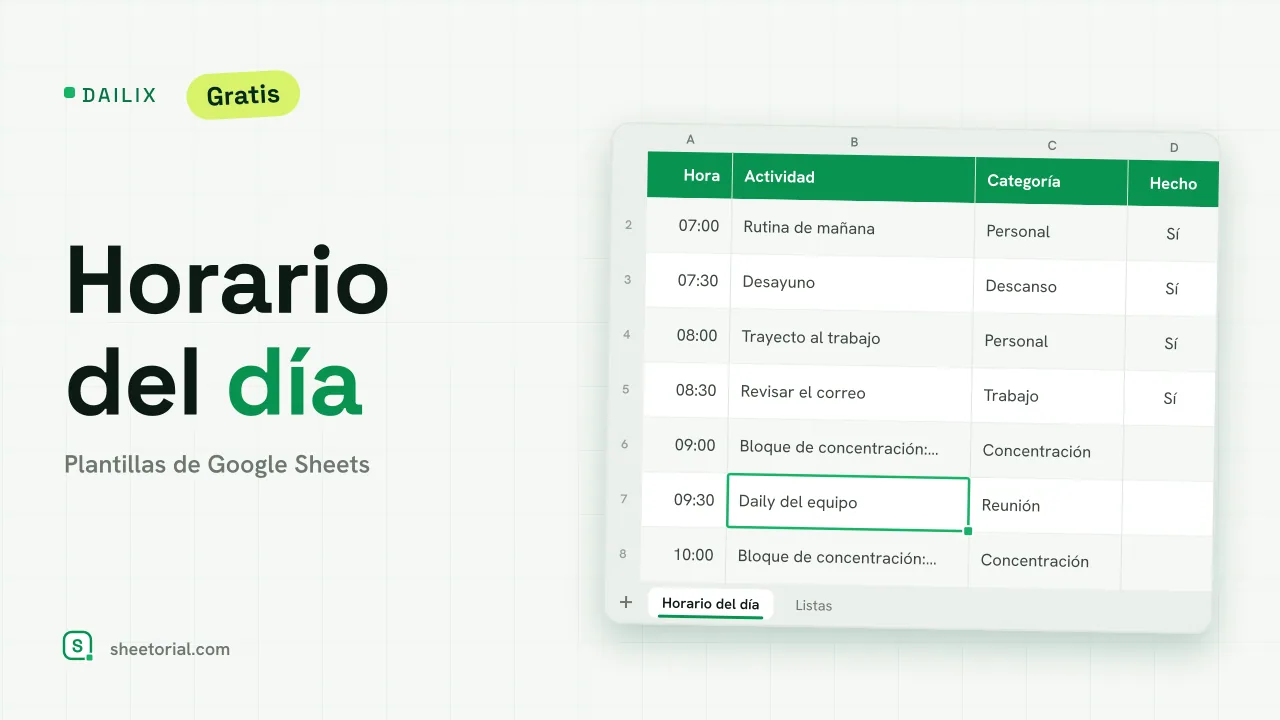Click the Categoría header cell
Image resolution: width=1280 pixels, height=720 pixels.
pos(1051,181)
